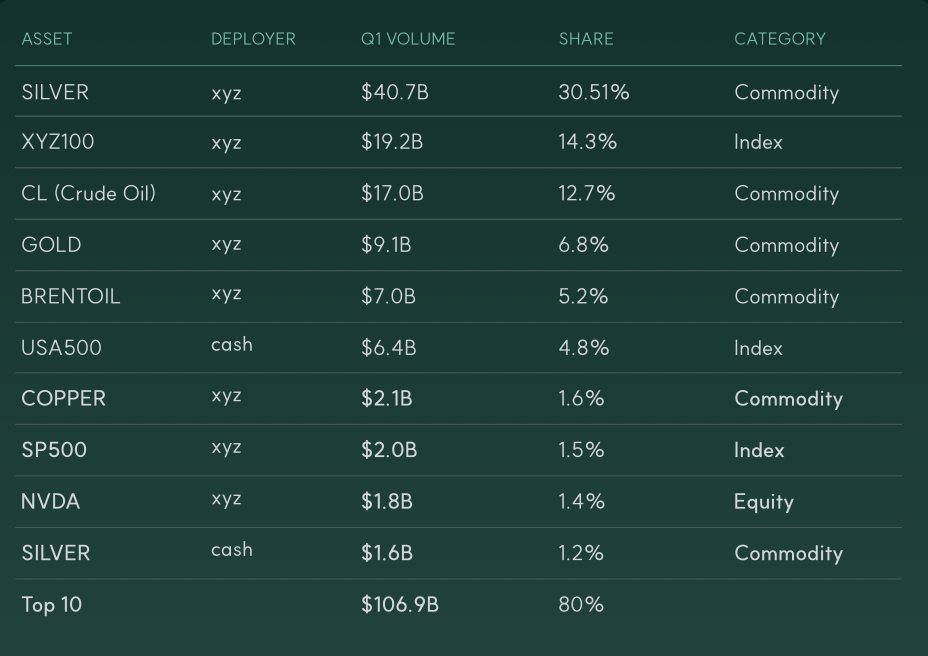Click the $2.0B volume for SP500
Image resolution: width=928 pixels, height=656 pixels.
coord(389,450)
